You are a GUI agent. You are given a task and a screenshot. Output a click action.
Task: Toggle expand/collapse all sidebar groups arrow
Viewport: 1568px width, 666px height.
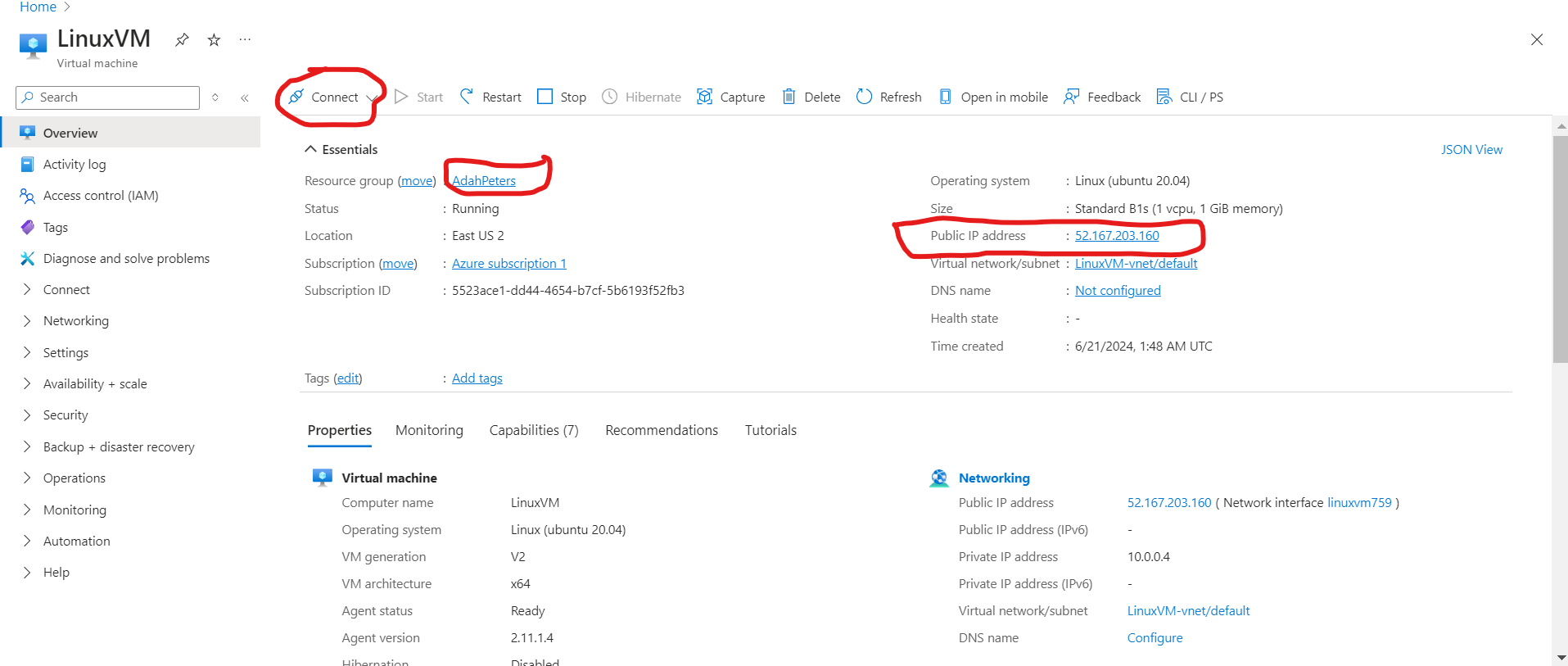[215, 97]
